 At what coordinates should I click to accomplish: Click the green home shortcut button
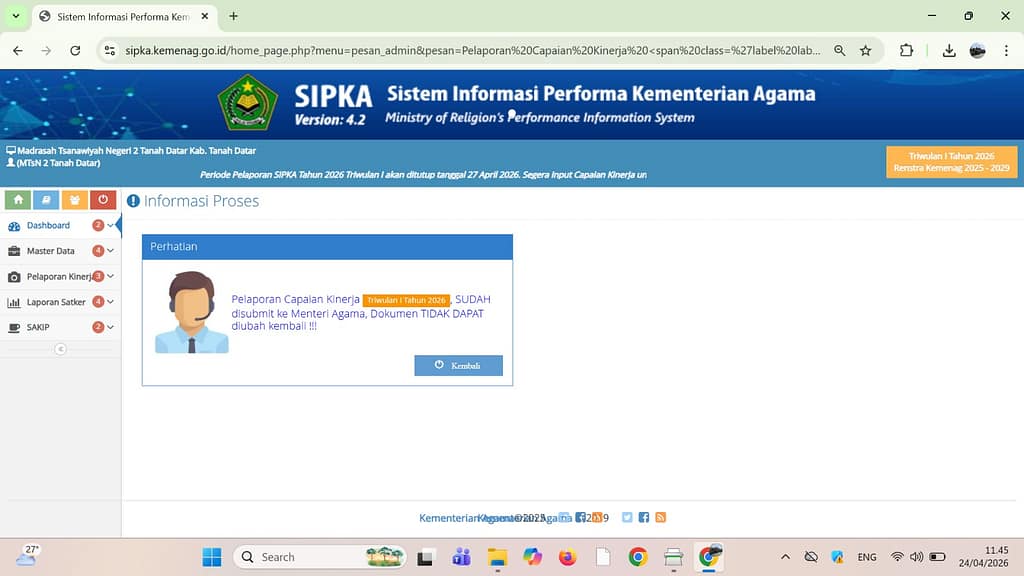pyautogui.click(x=18, y=200)
